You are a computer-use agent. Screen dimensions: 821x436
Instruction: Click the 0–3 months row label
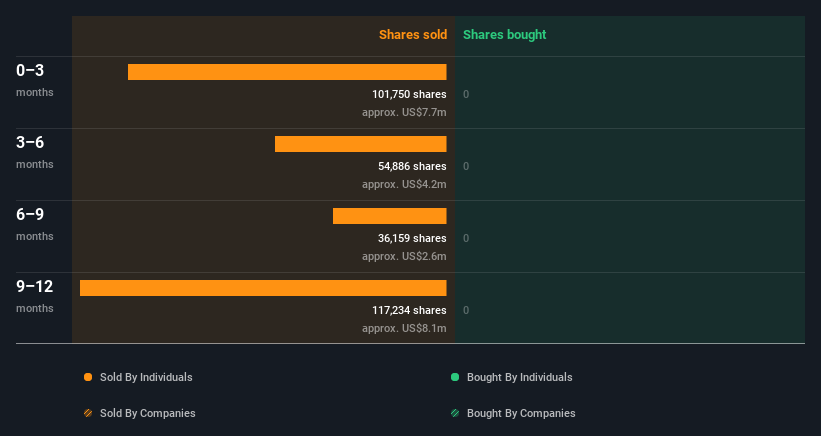click(x=35, y=80)
